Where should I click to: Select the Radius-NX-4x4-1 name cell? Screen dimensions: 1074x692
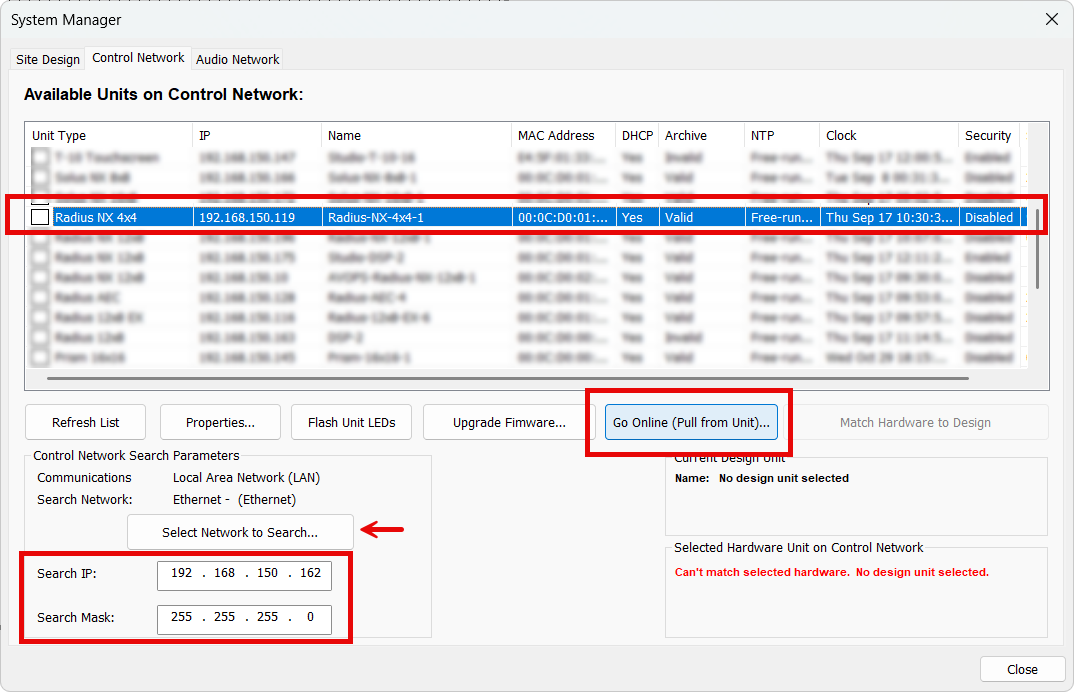(x=417, y=217)
